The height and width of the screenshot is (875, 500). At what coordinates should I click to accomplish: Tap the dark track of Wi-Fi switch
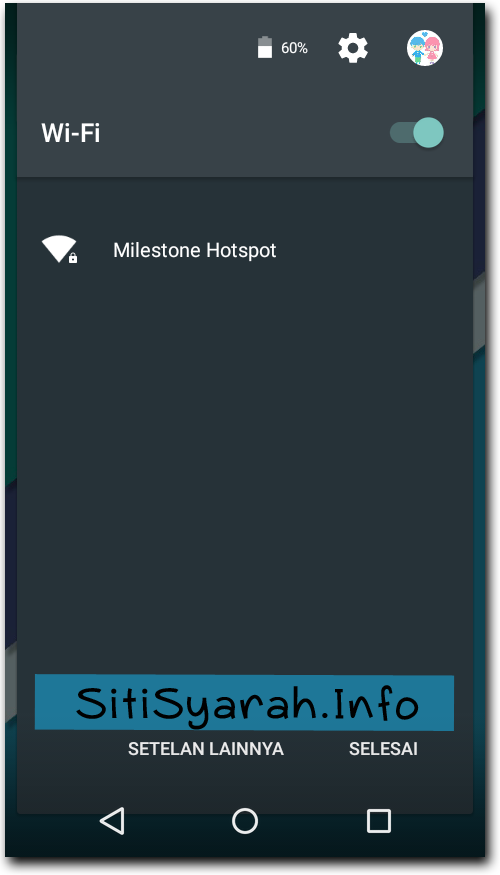pos(400,133)
